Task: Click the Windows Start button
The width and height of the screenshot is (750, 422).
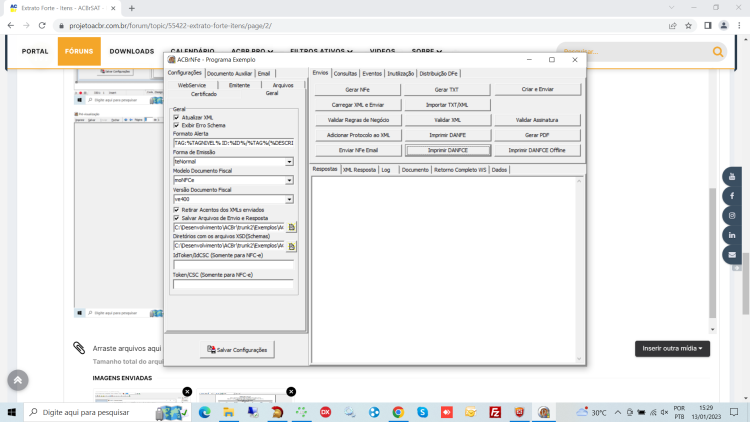Action: point(11,412)
